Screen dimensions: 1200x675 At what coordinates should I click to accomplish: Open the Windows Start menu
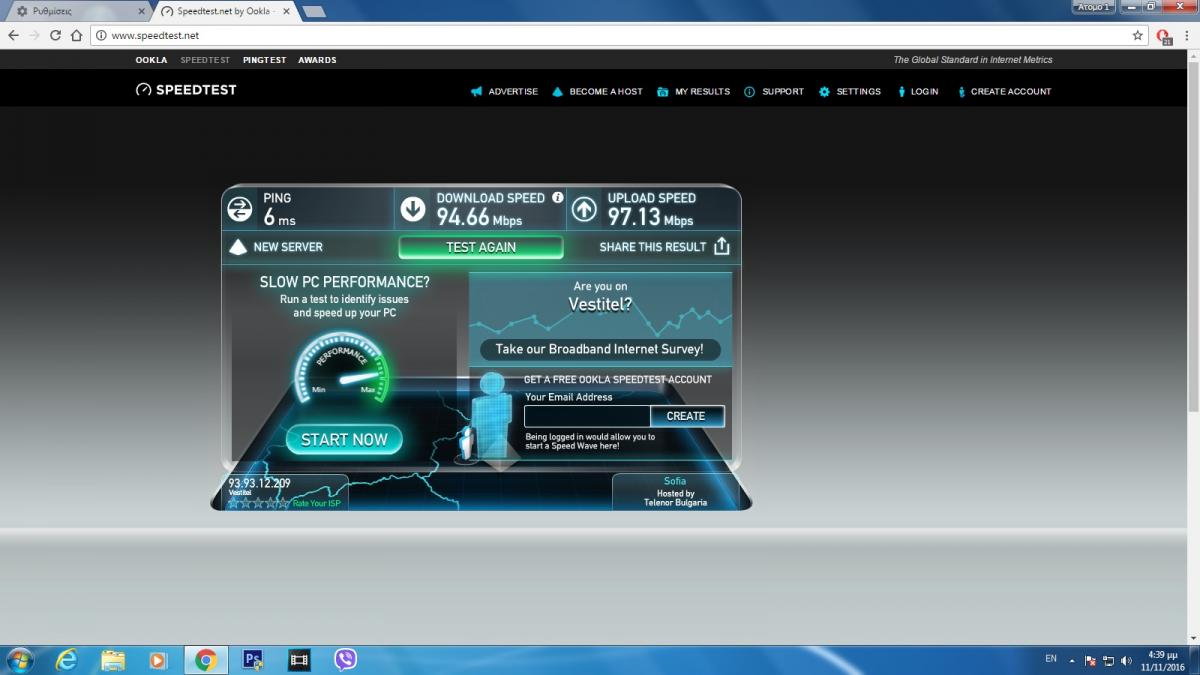click(x=20, y=660)
